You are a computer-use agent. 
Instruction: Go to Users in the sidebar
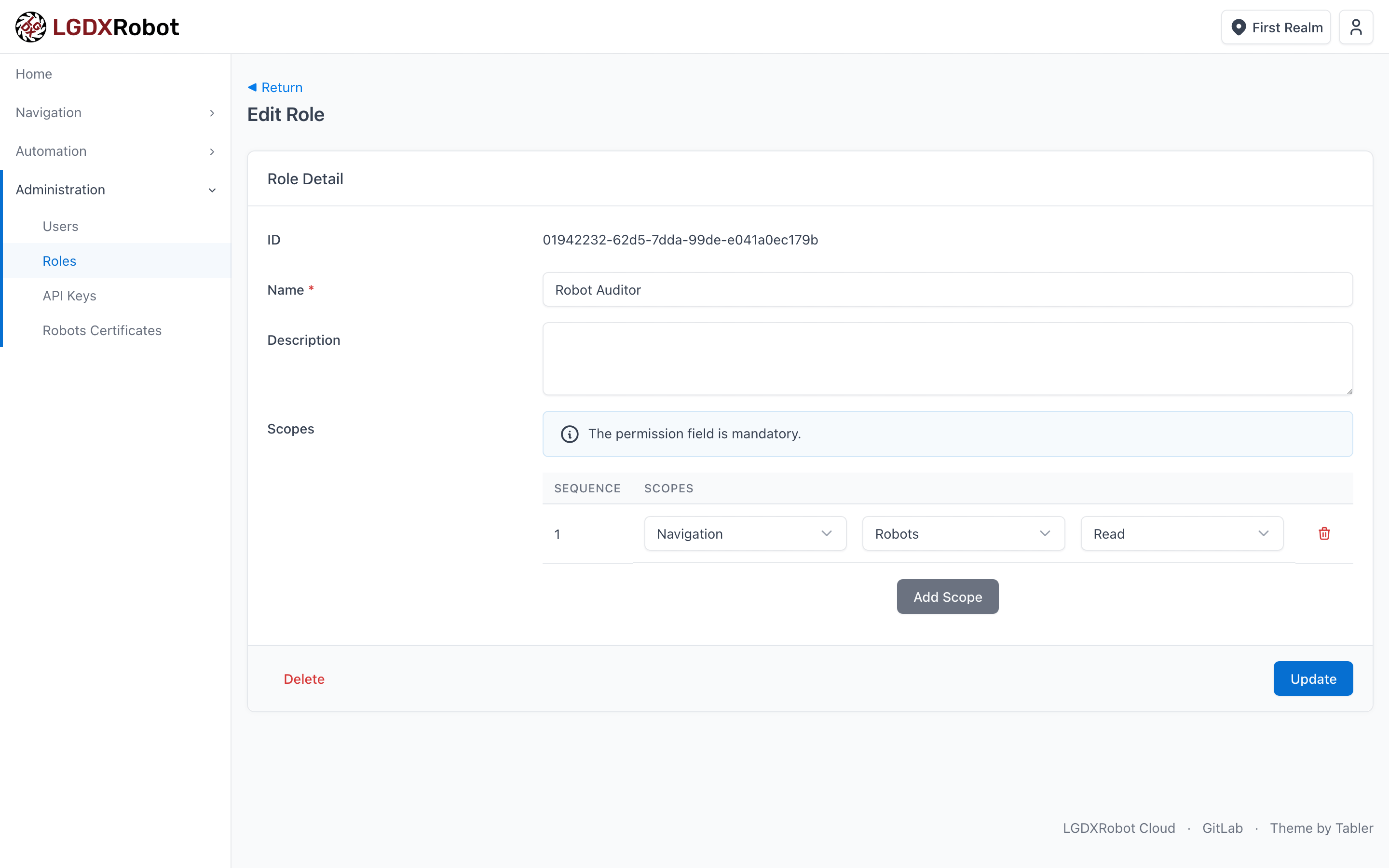tap(60, 226)
